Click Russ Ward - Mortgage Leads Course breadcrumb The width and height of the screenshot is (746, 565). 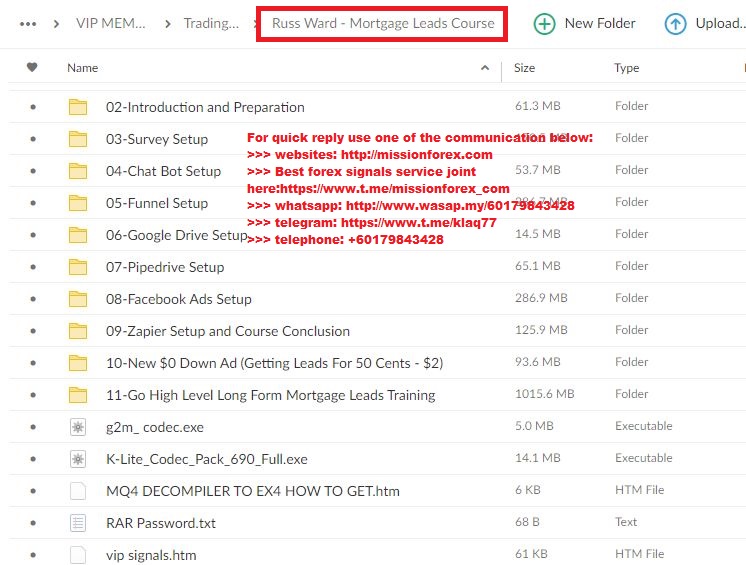[x=383, y=23]
